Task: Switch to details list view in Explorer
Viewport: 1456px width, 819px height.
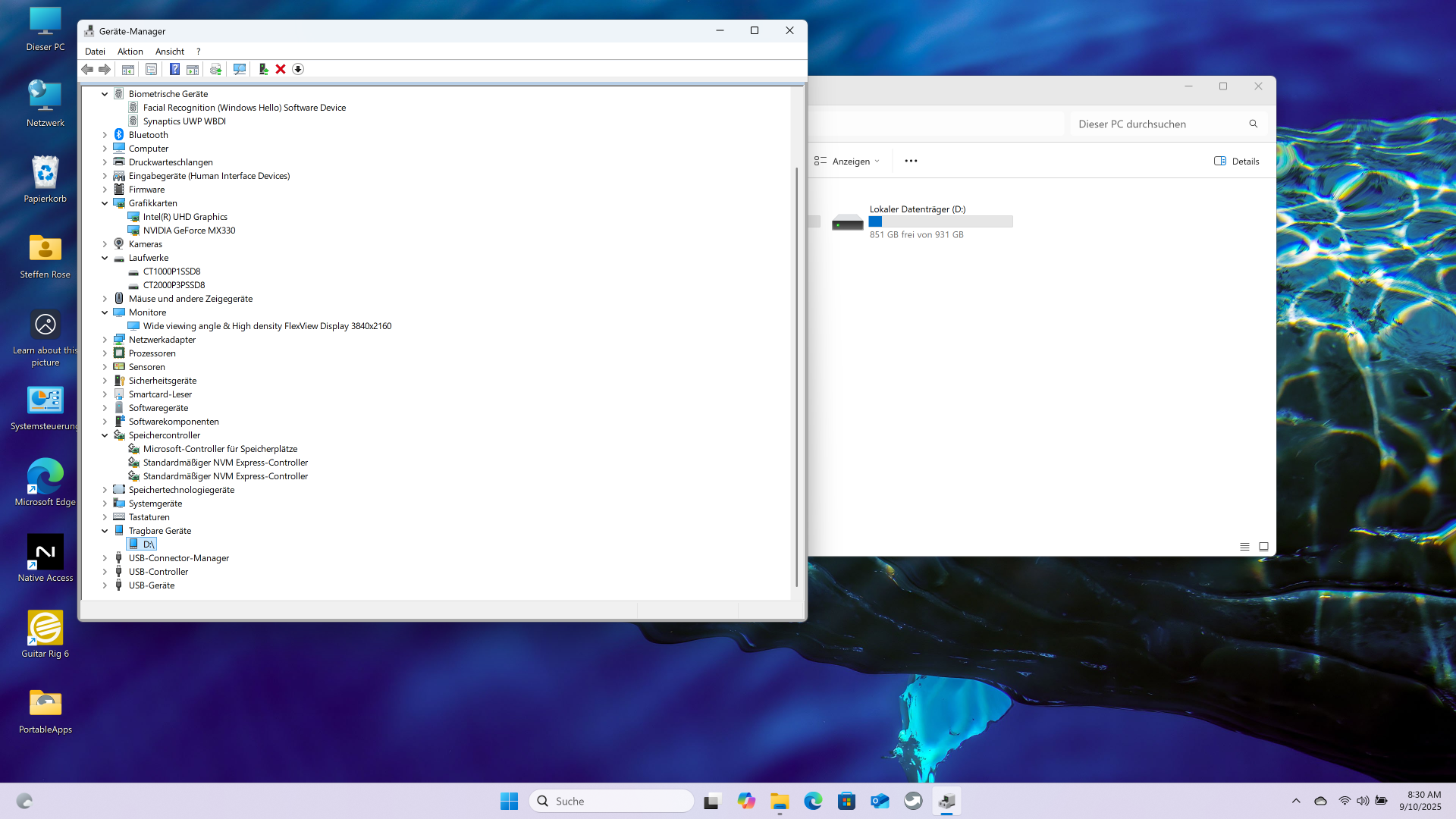Action: [x=1244, y=547]
